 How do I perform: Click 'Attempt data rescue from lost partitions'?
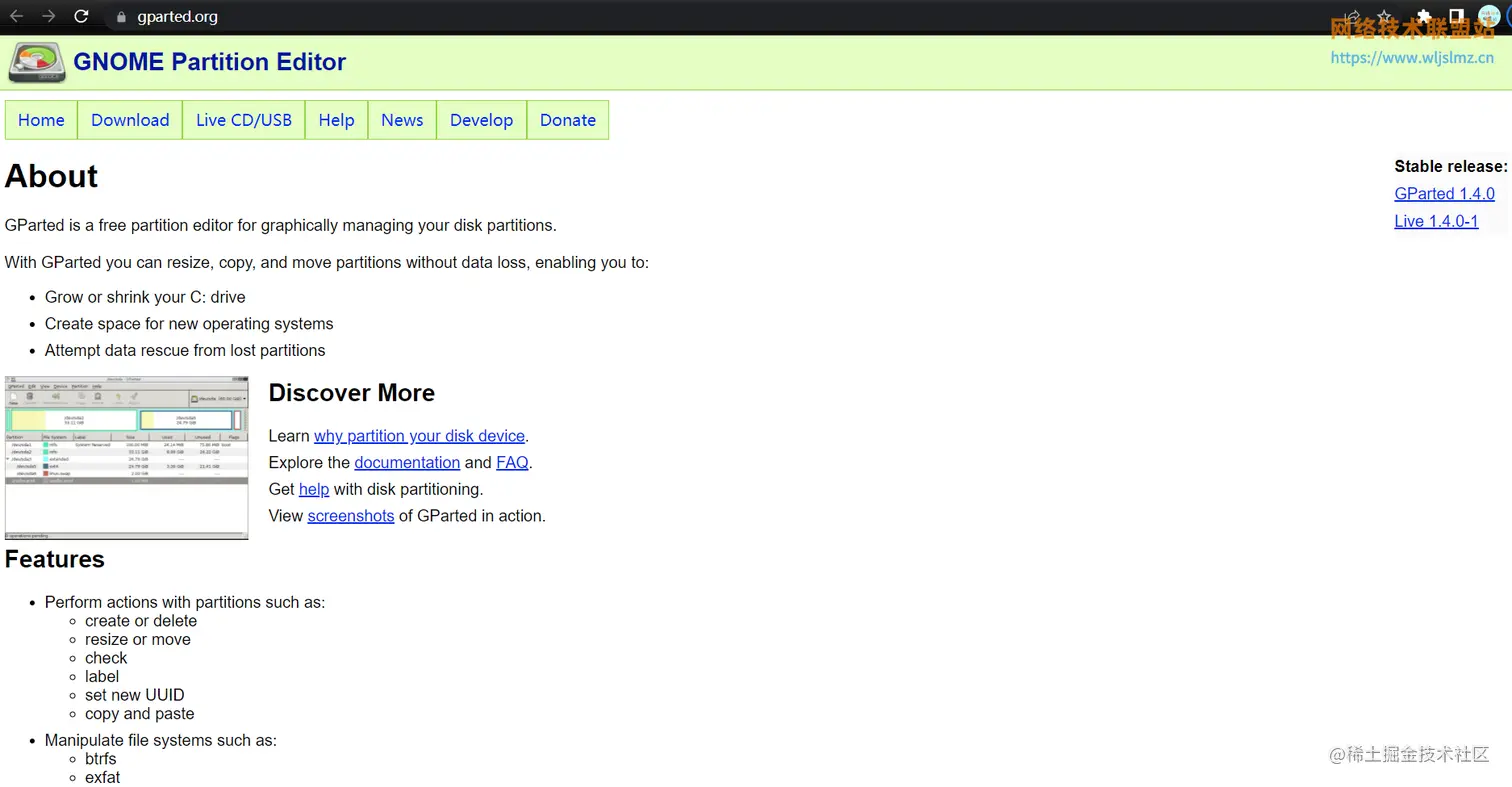185,351
